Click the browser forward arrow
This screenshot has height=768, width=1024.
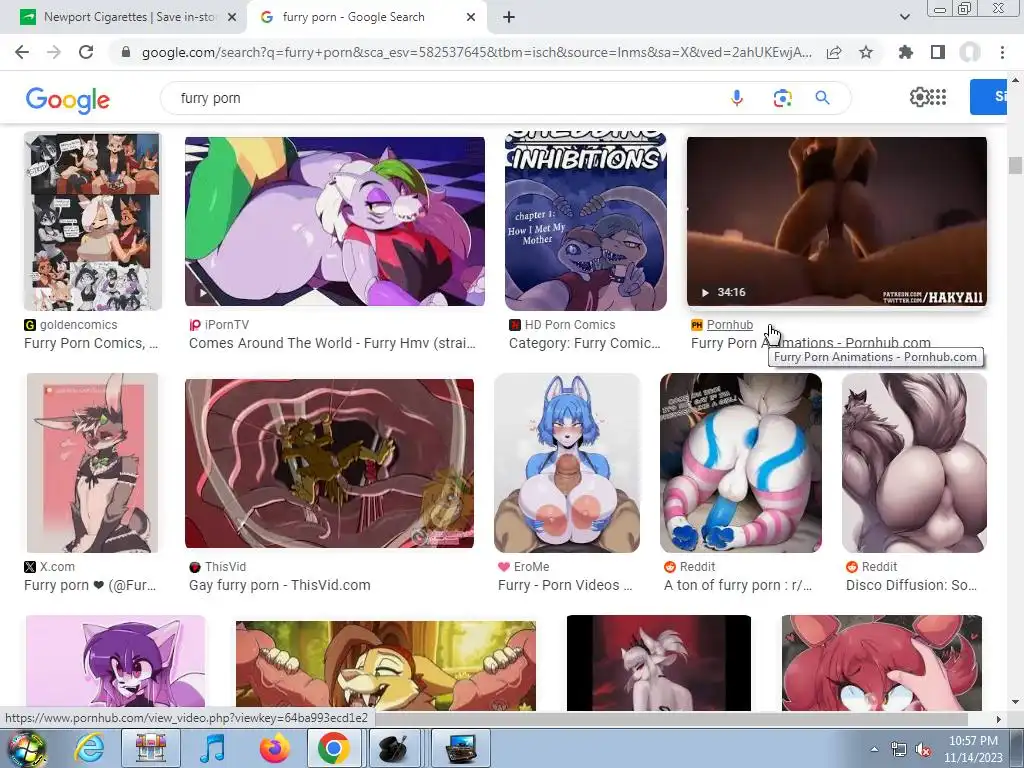coord(54,52)
